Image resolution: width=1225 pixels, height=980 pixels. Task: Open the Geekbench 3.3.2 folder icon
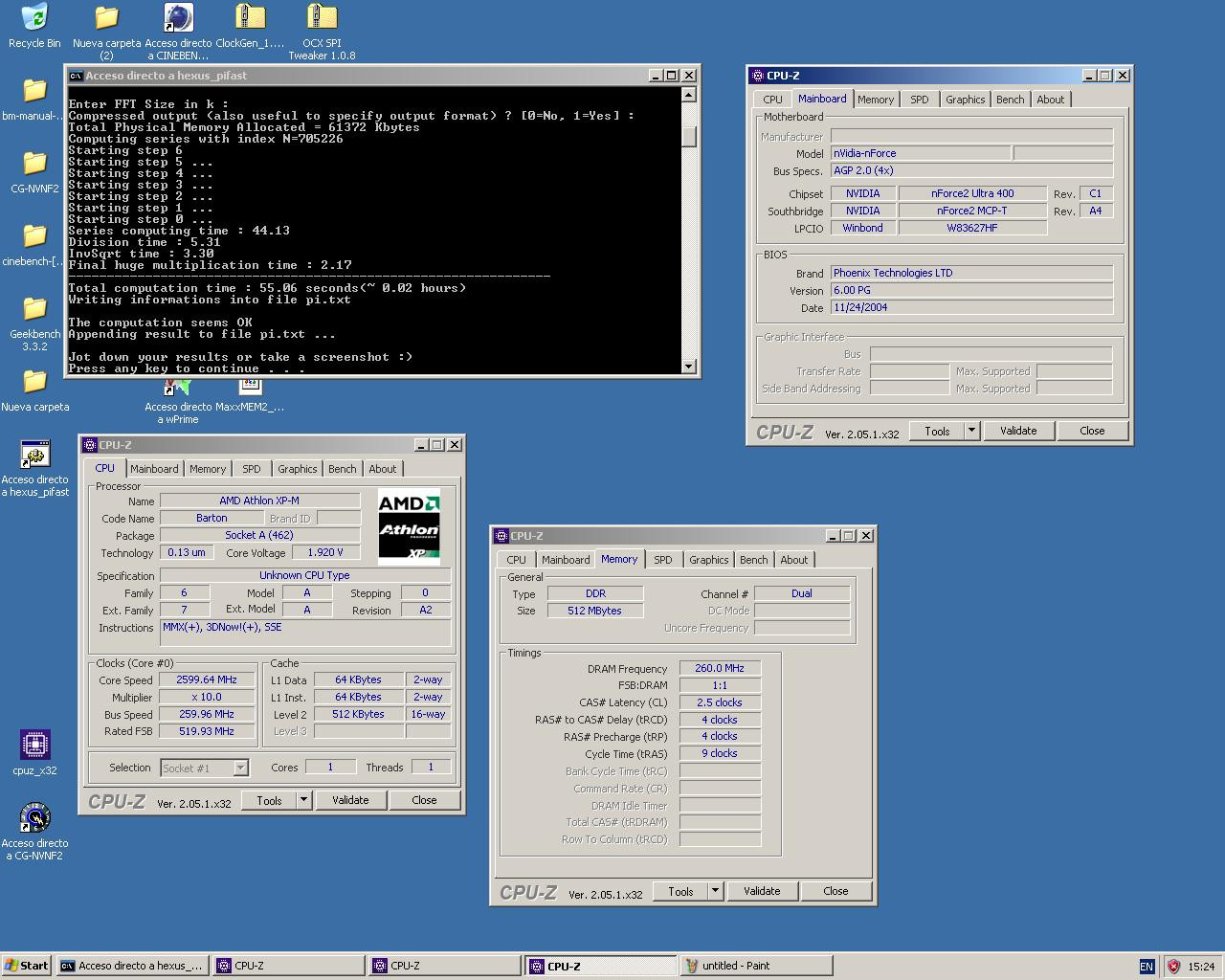34,309
